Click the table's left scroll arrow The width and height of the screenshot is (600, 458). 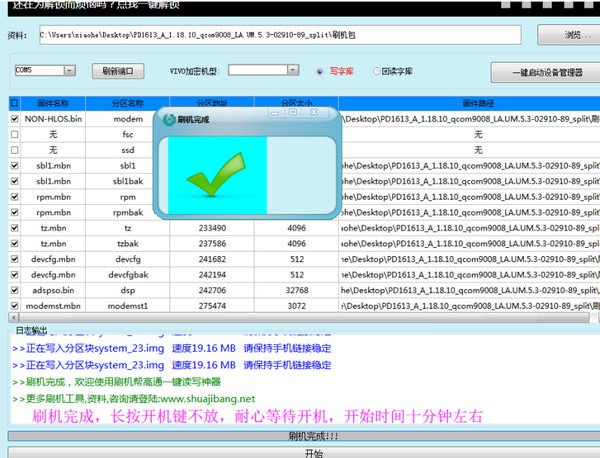pyautogui.click(x=14, y=318)
